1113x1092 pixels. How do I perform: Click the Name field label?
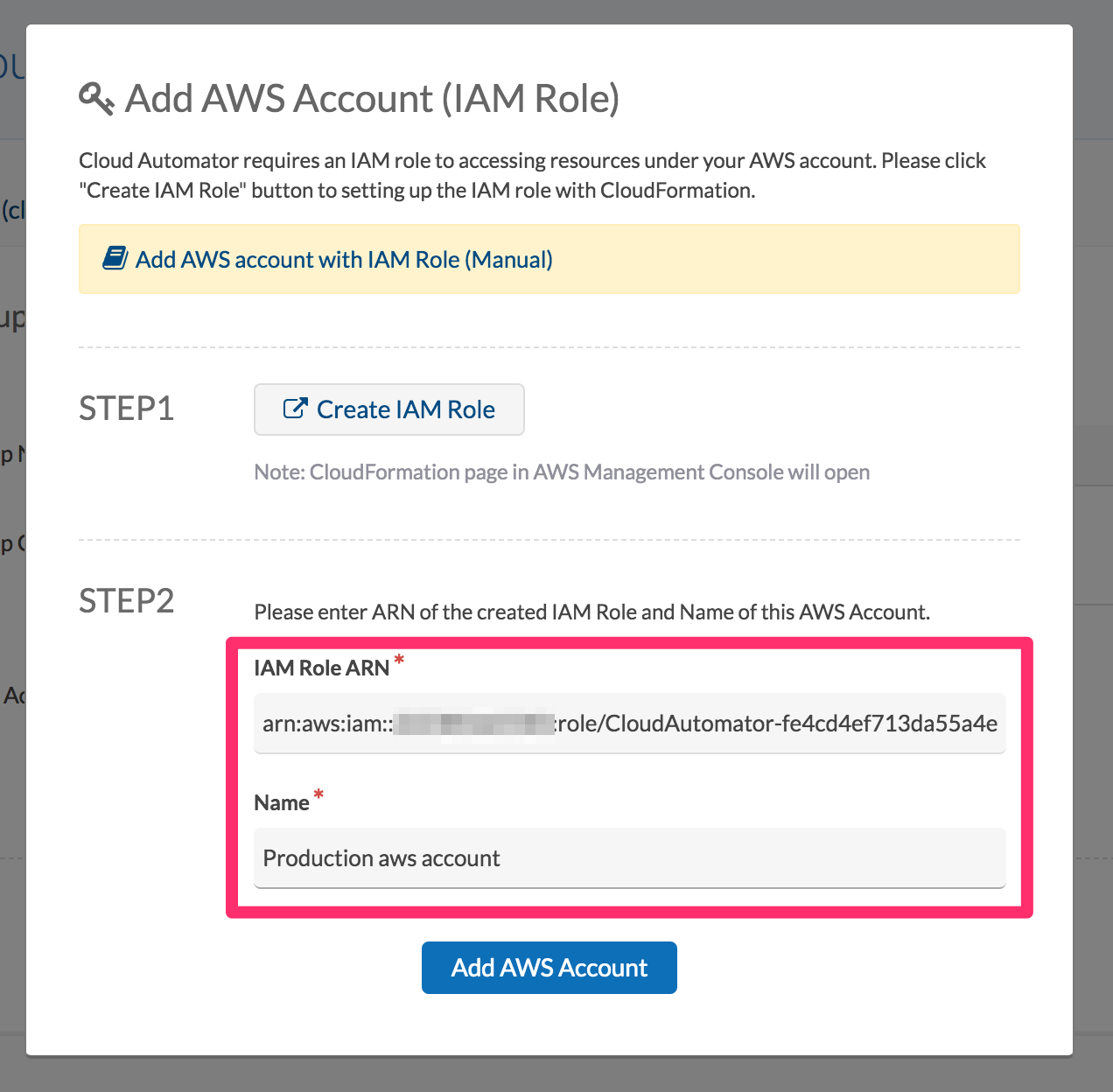coord(282,803)
